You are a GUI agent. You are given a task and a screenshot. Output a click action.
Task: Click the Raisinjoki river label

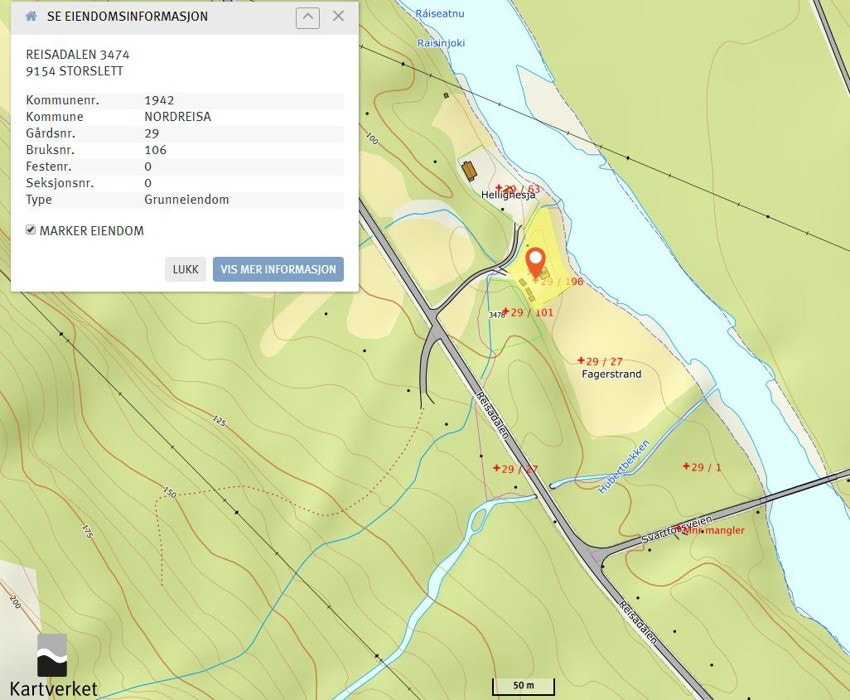(x=441, y=43)
